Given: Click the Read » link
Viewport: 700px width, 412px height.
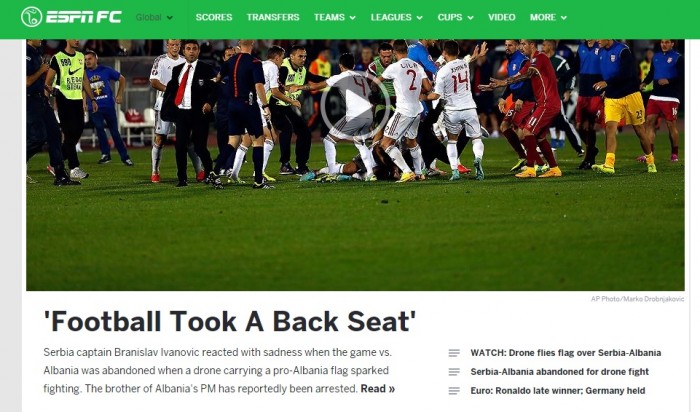Looking at the screenshot, I should [378, 389].
